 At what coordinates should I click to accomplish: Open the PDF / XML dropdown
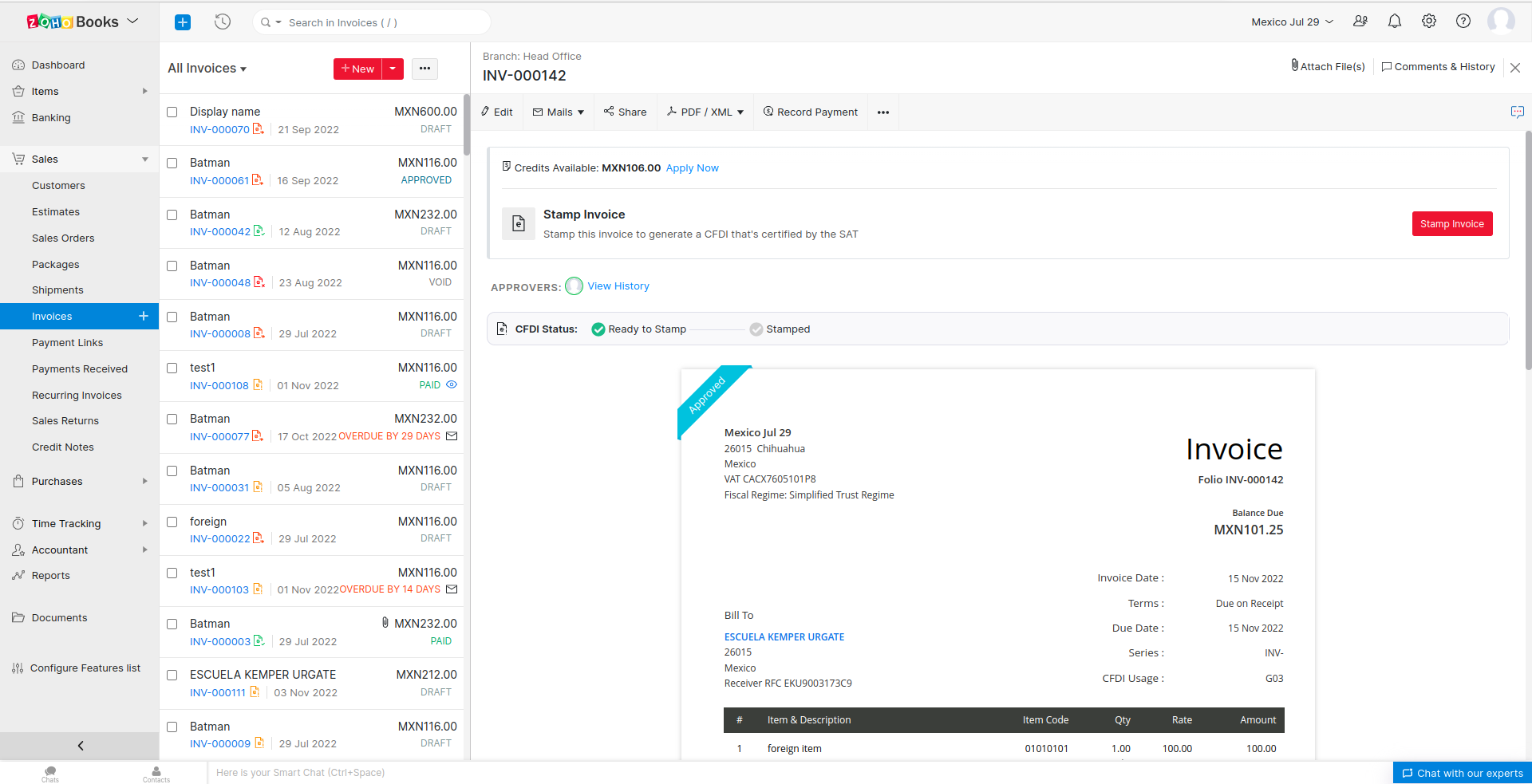click(x=705, y=112)
